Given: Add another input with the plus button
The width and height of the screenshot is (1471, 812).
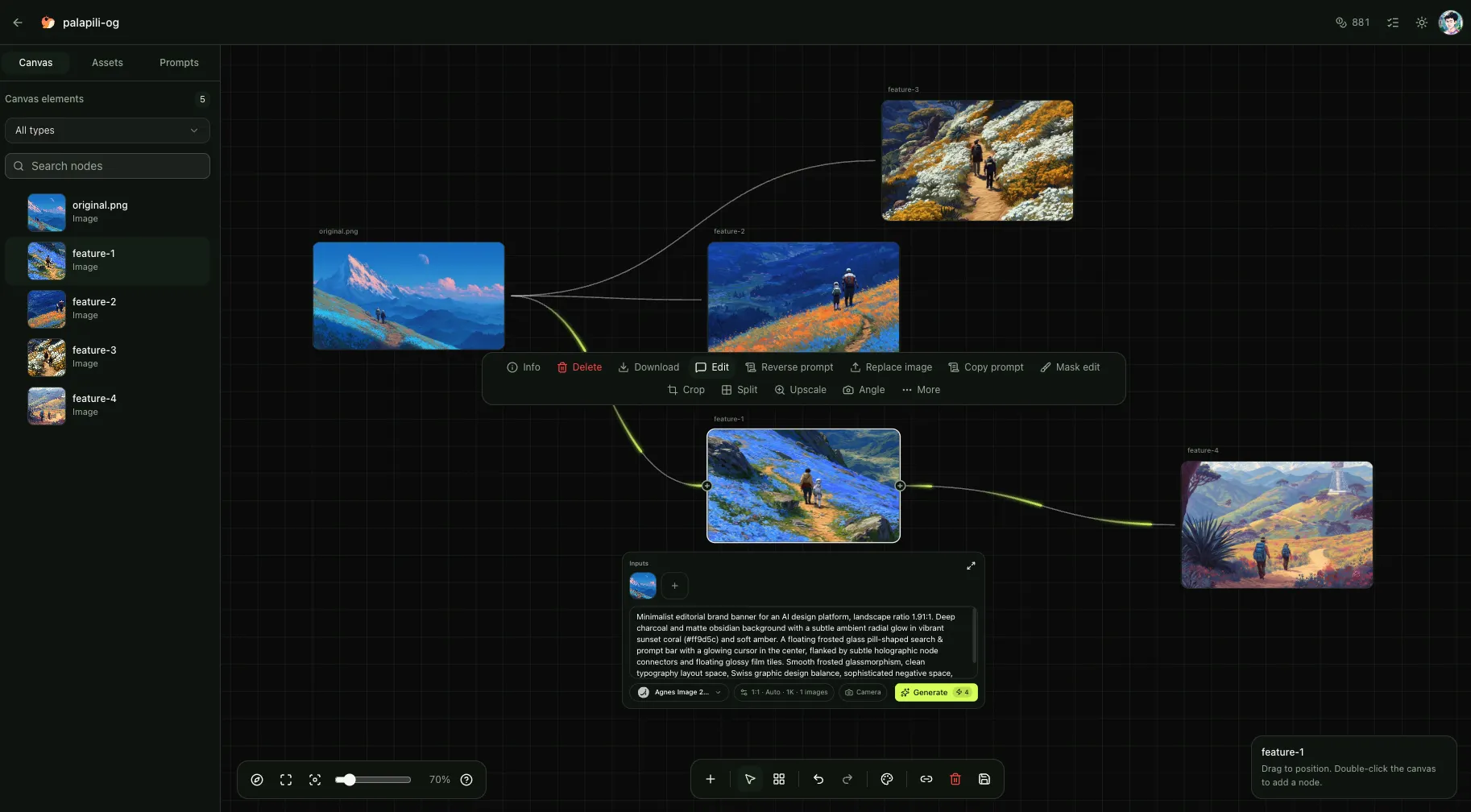Looking at the screenshot, I should point(675,586).
